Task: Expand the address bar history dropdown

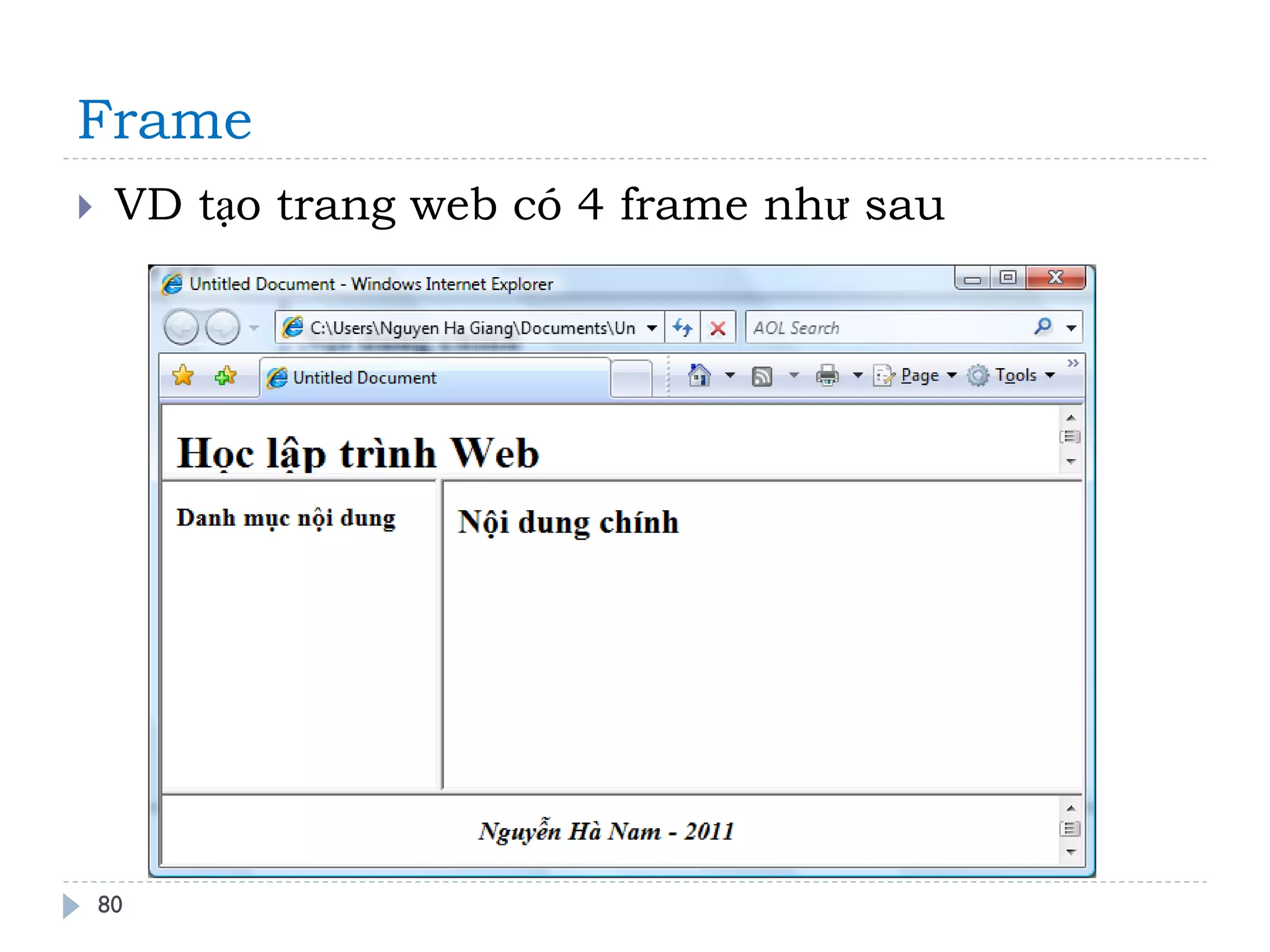Action: (652, 328)
